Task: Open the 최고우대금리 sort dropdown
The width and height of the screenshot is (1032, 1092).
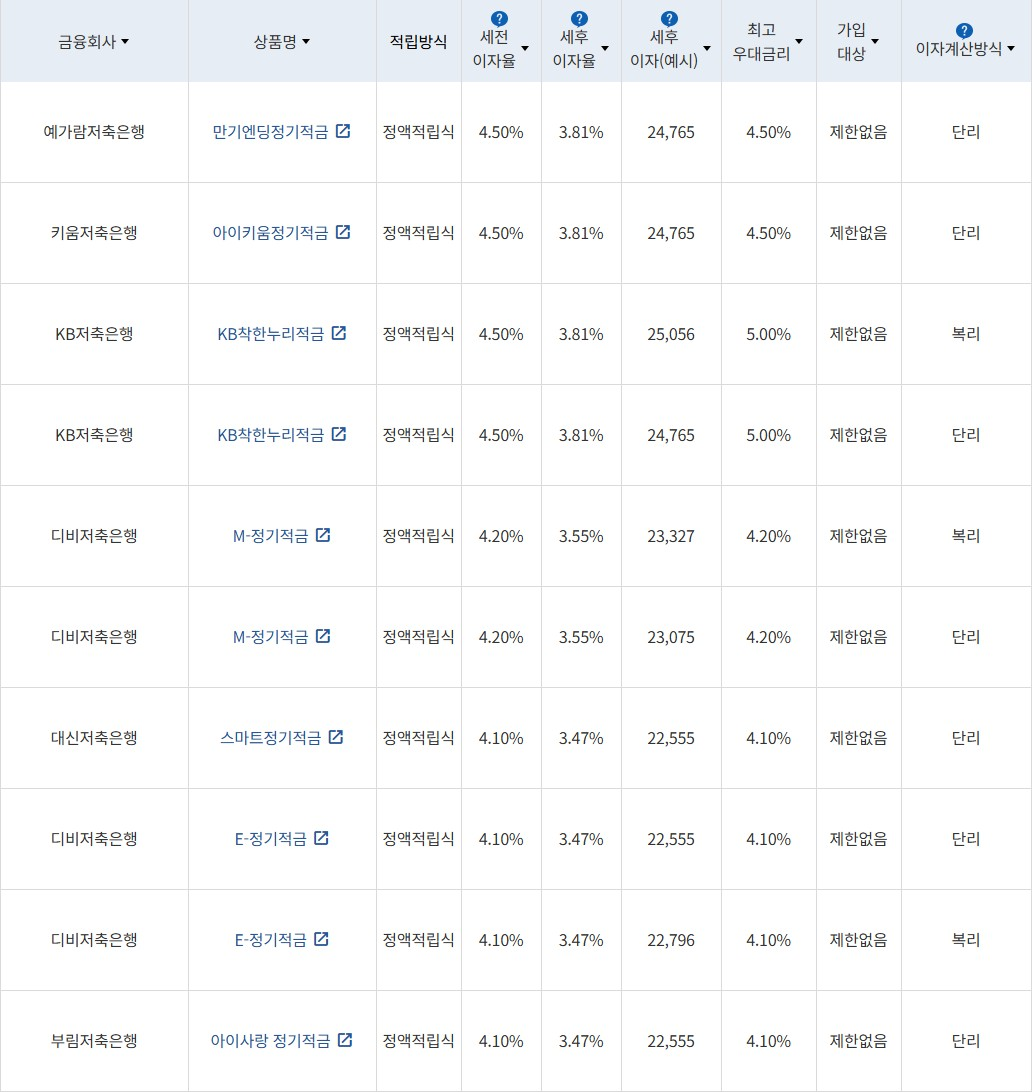Action: click(x=797, y=42)
